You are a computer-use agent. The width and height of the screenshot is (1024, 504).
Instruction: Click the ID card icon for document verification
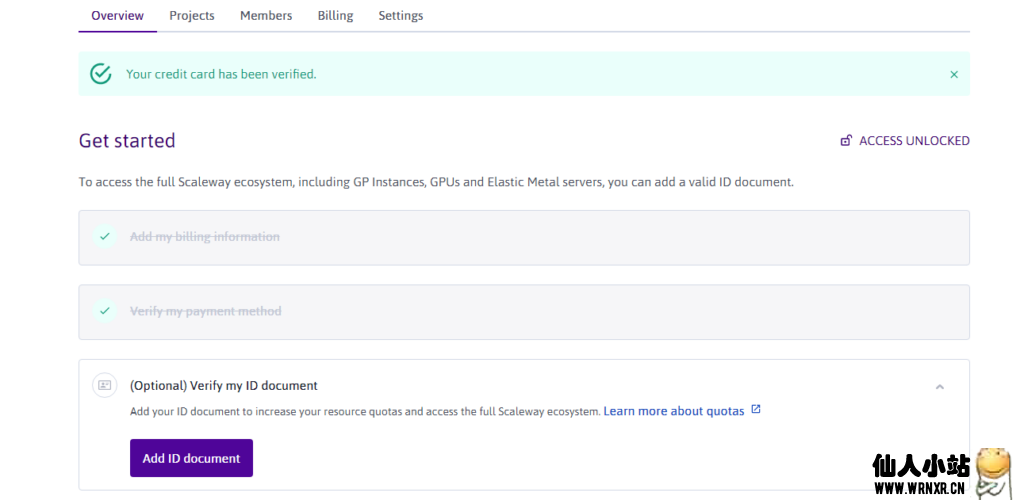point(105,385)
